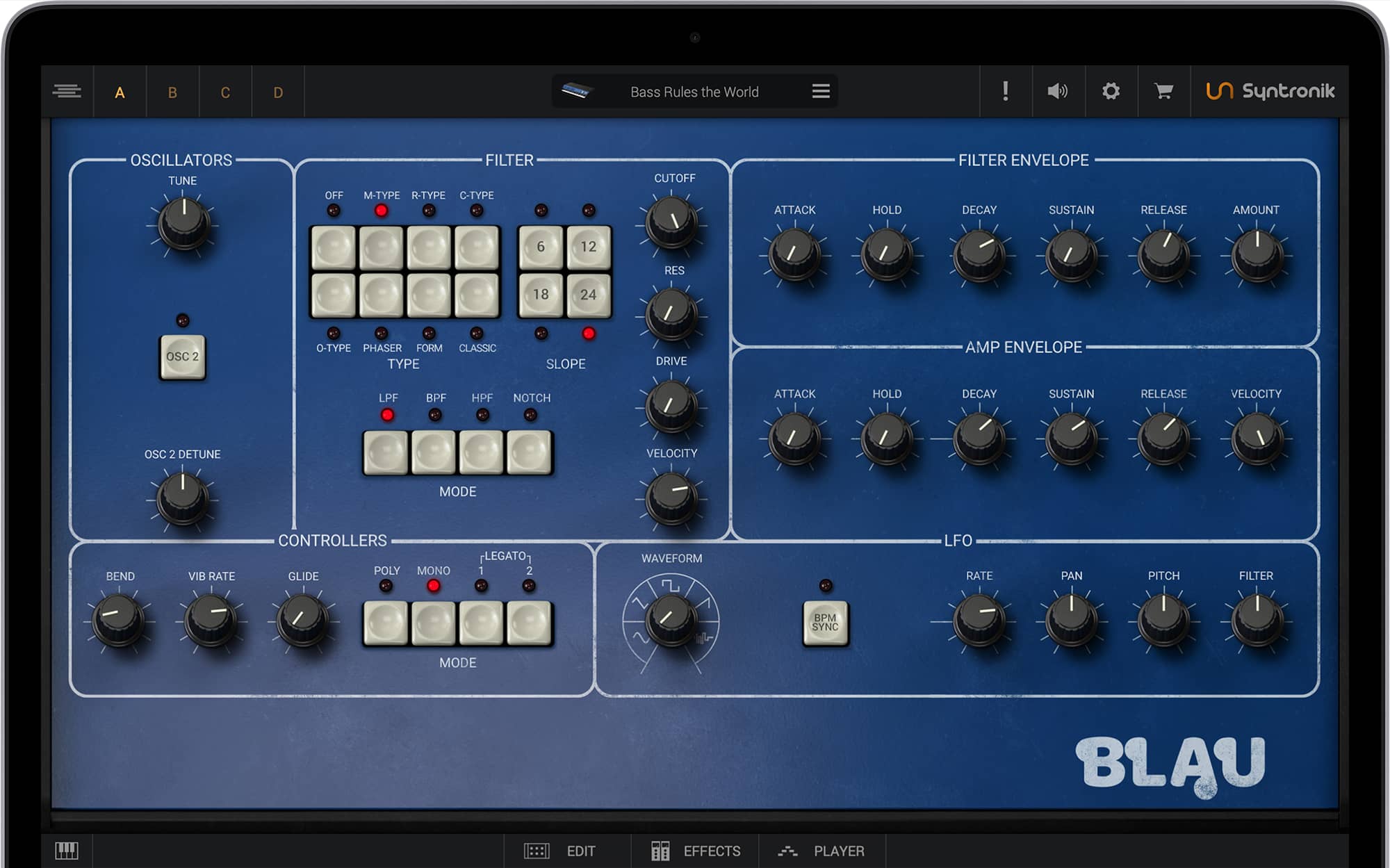The image size is (1390, 868).
Task: Open the preset hamburger menu
Action: coord(821,91)
